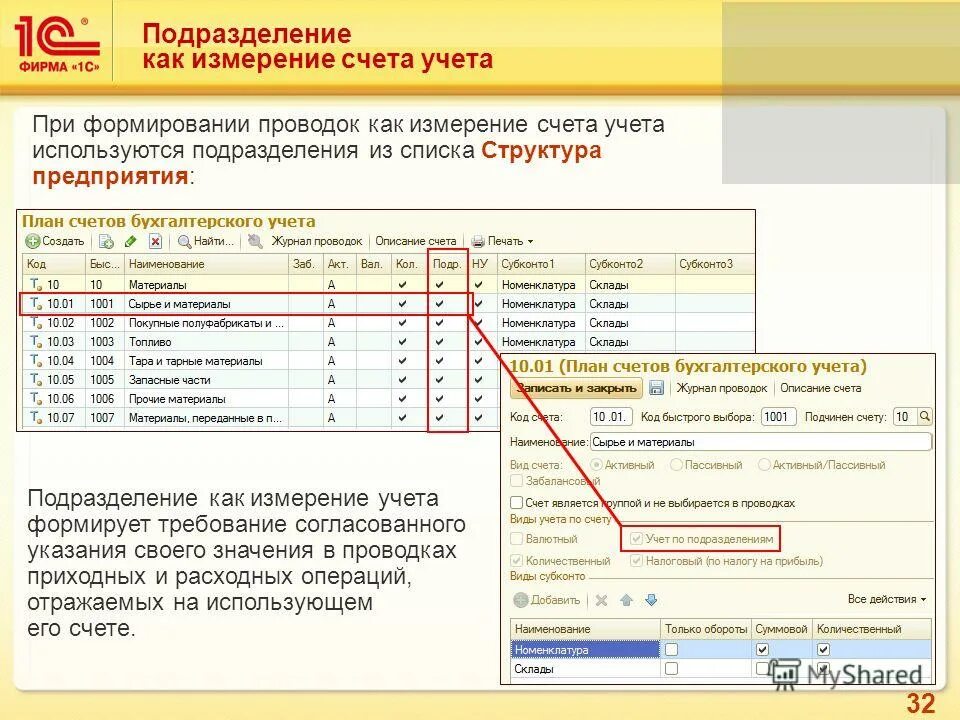Enable the Валютный checkbox
The width and height of the screenshot is (960, 720).
(516, 539)
